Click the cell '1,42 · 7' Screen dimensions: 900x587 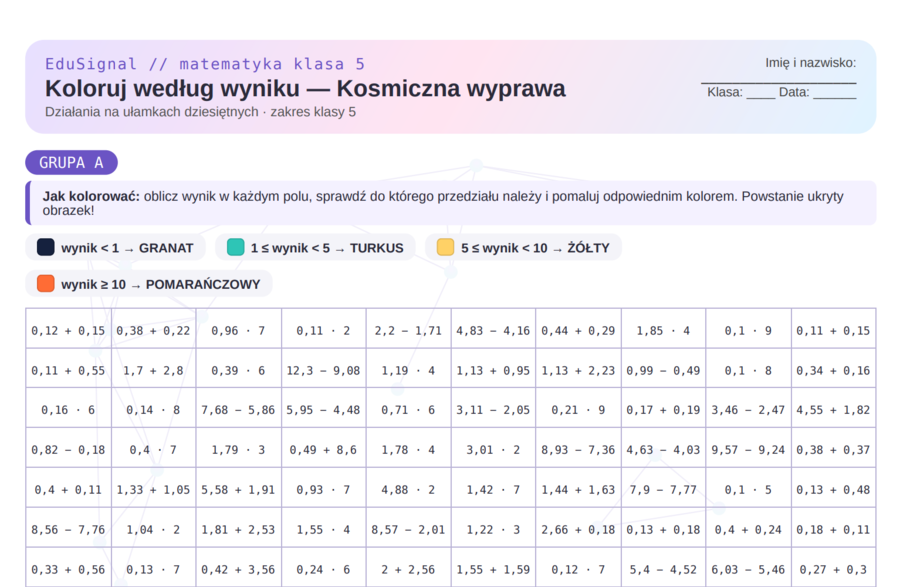point(493,487)
